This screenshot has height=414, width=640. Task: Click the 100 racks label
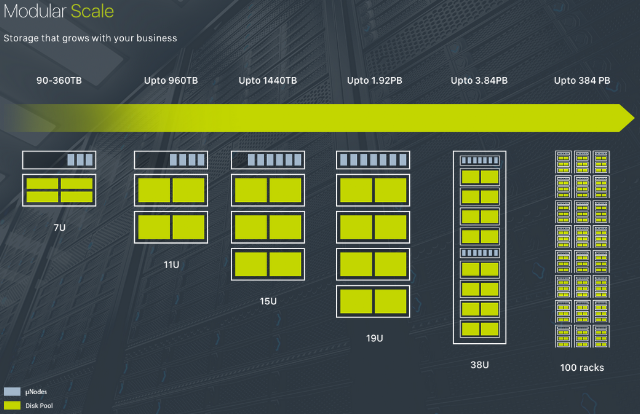(x=582, y=367)
